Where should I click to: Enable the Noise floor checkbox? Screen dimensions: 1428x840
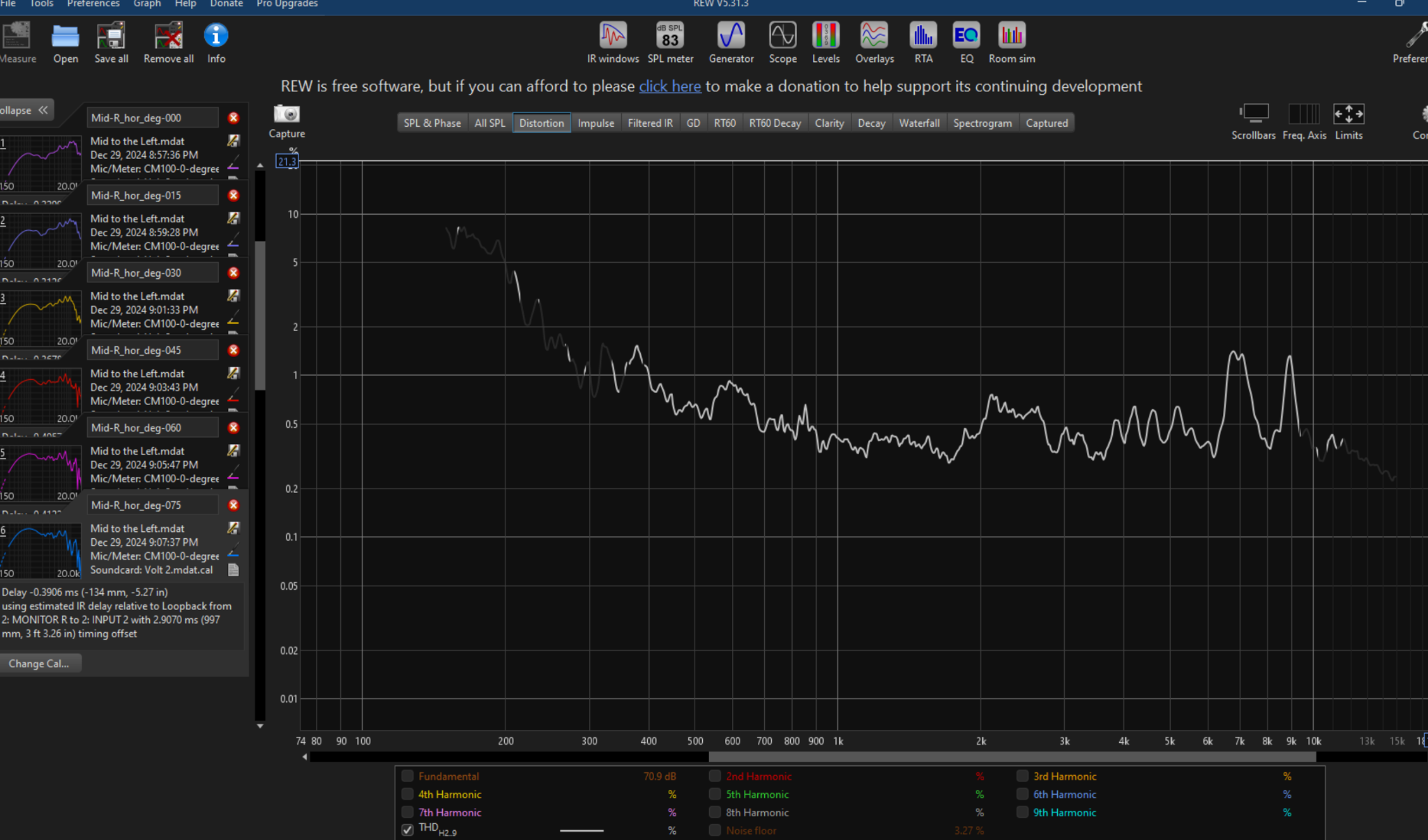[x=715, y=830]
